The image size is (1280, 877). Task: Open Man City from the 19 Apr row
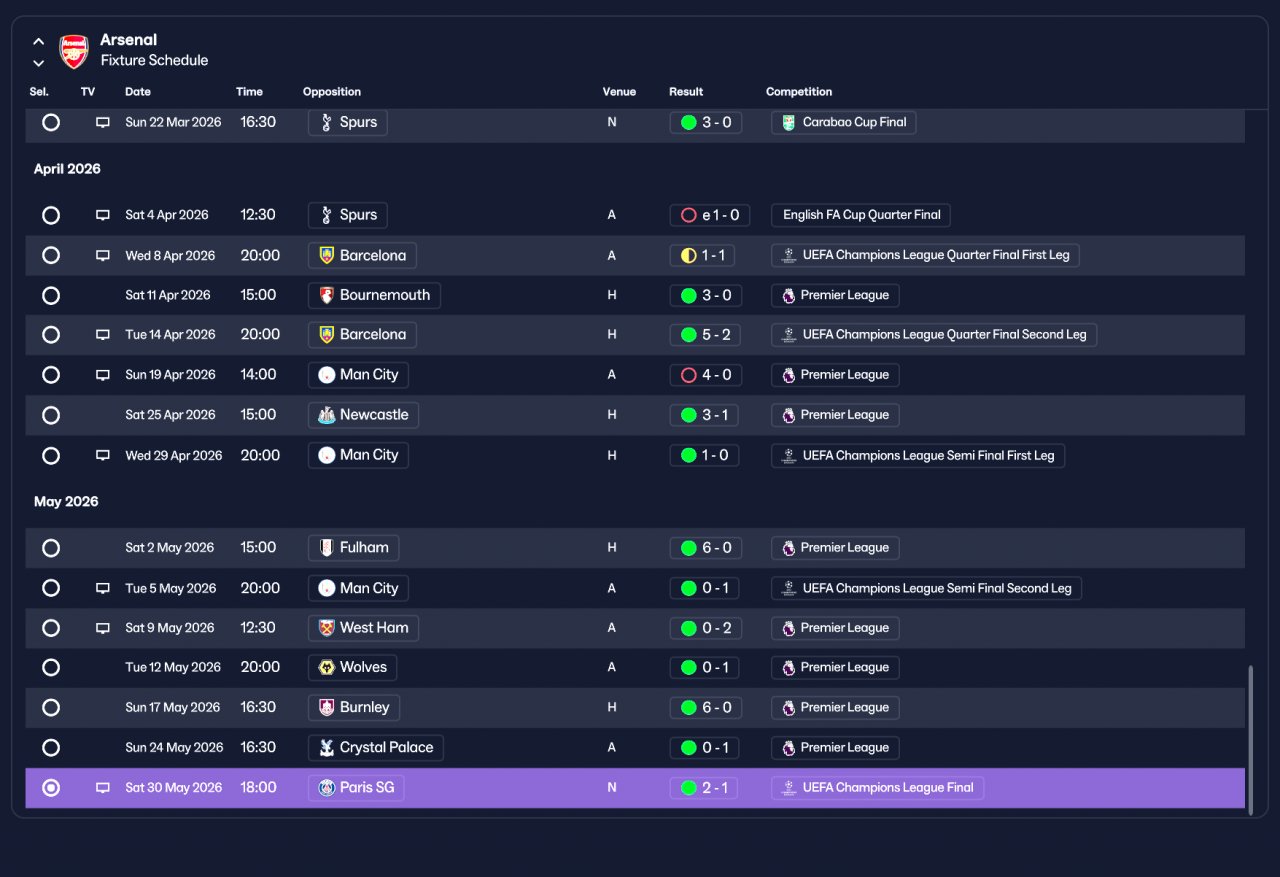pos(358,375)
